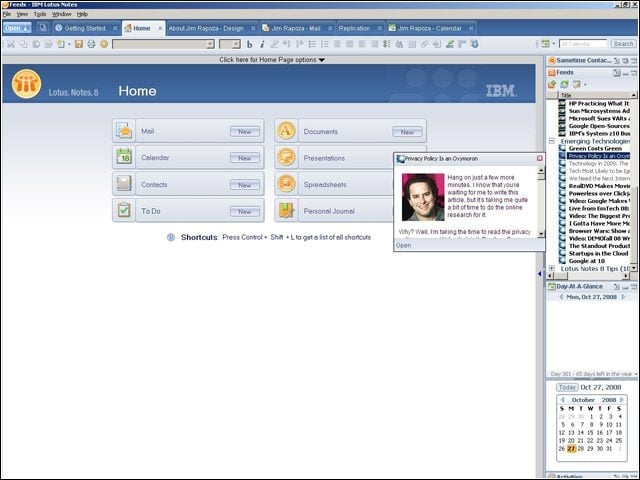Apply bold with the b toolbar icon
Image resolution: width=640 pixels, height=480 pixels.
pyautogui.click(x=249, y=44)
